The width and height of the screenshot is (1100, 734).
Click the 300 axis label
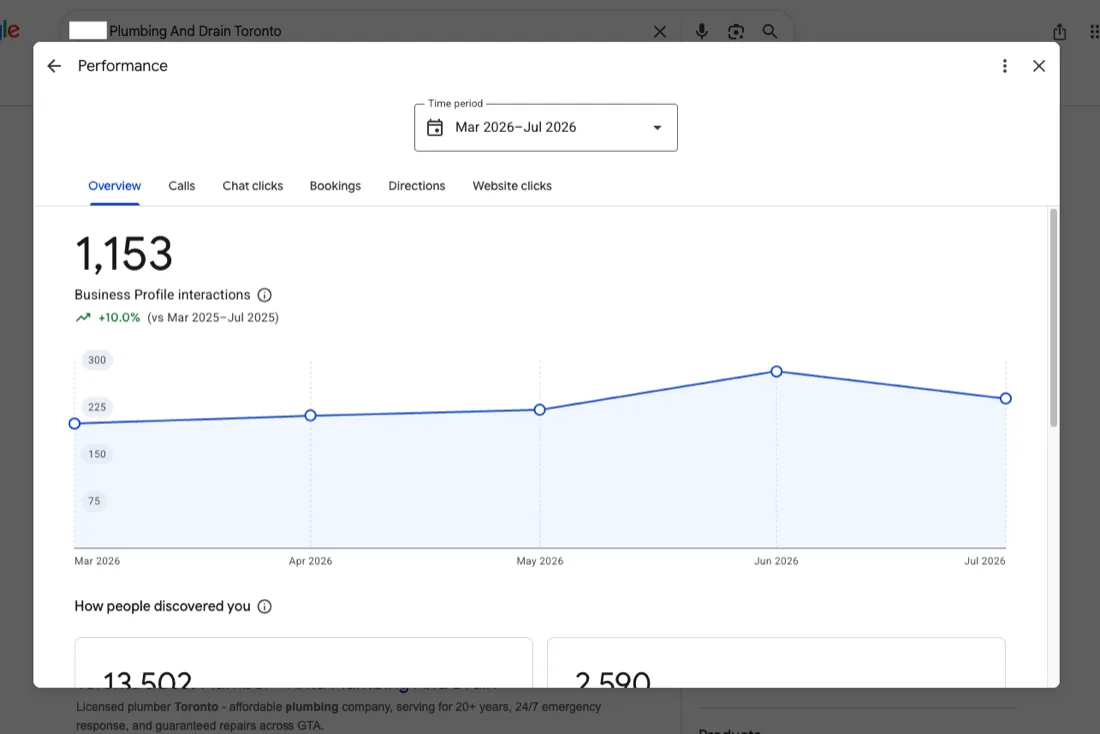pos(97,360)
